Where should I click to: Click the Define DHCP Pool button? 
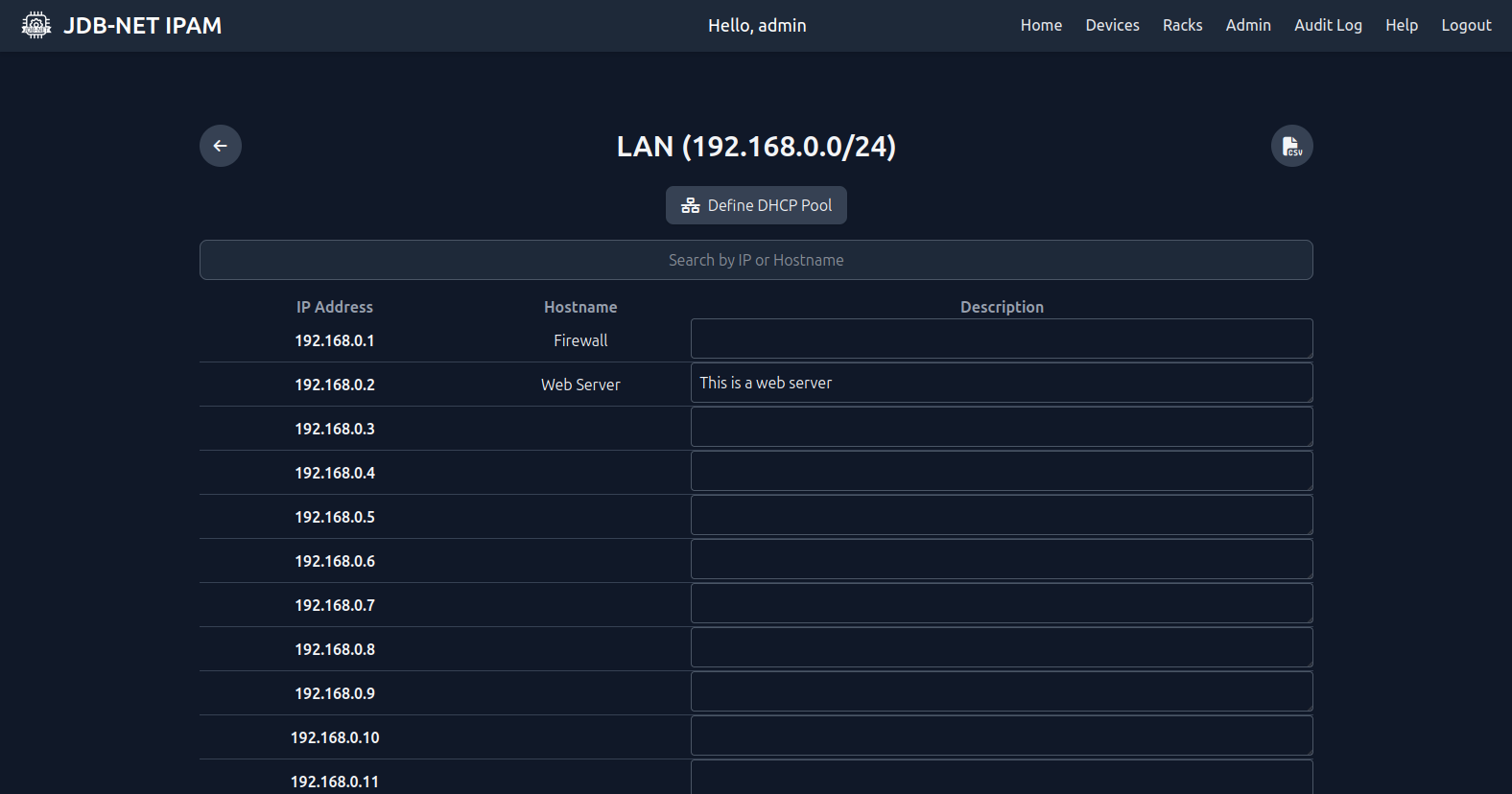(756, 205)
